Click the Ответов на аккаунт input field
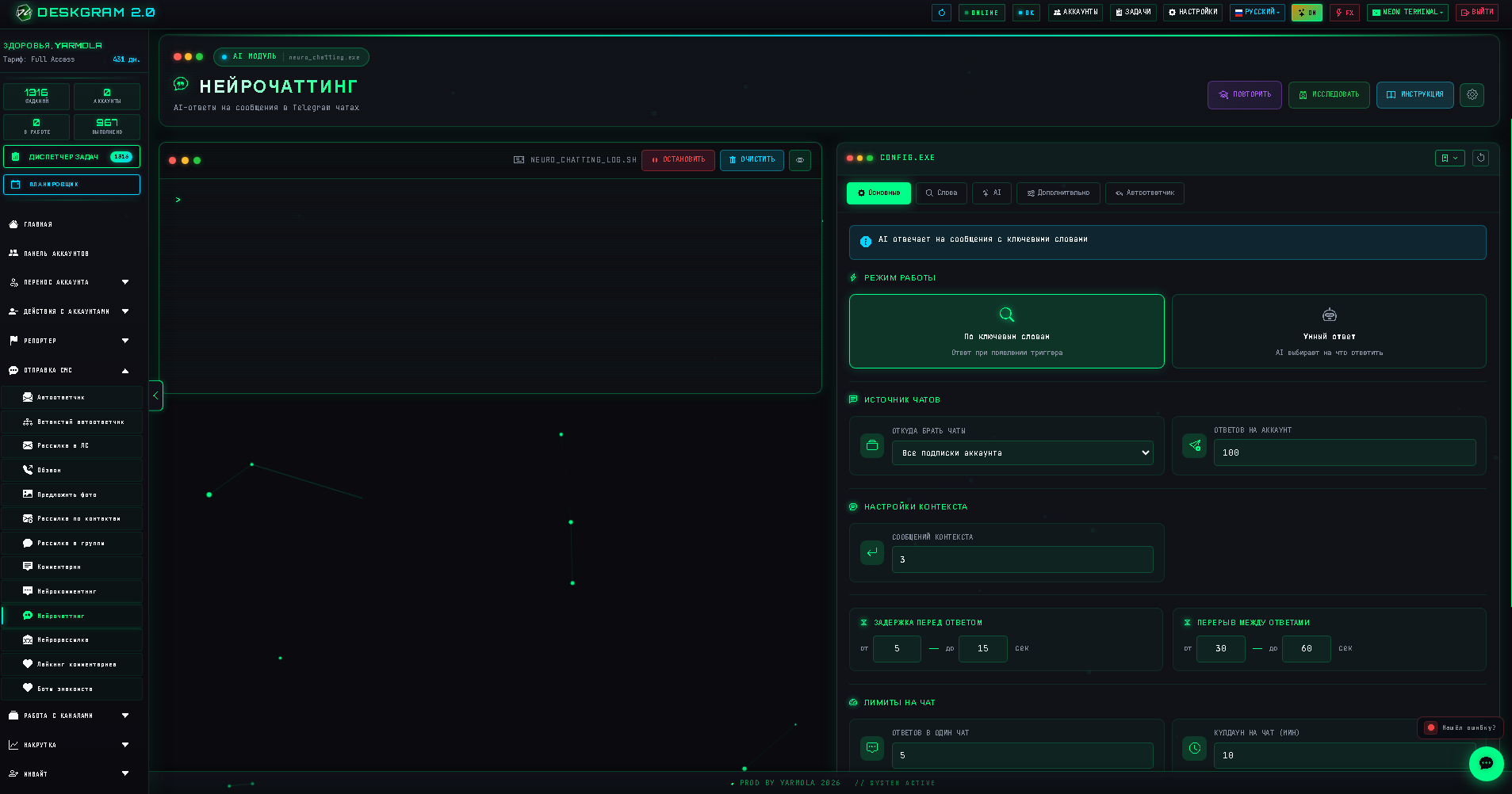This screenshot has width=1512, height=794. [x=1345, y=452]
